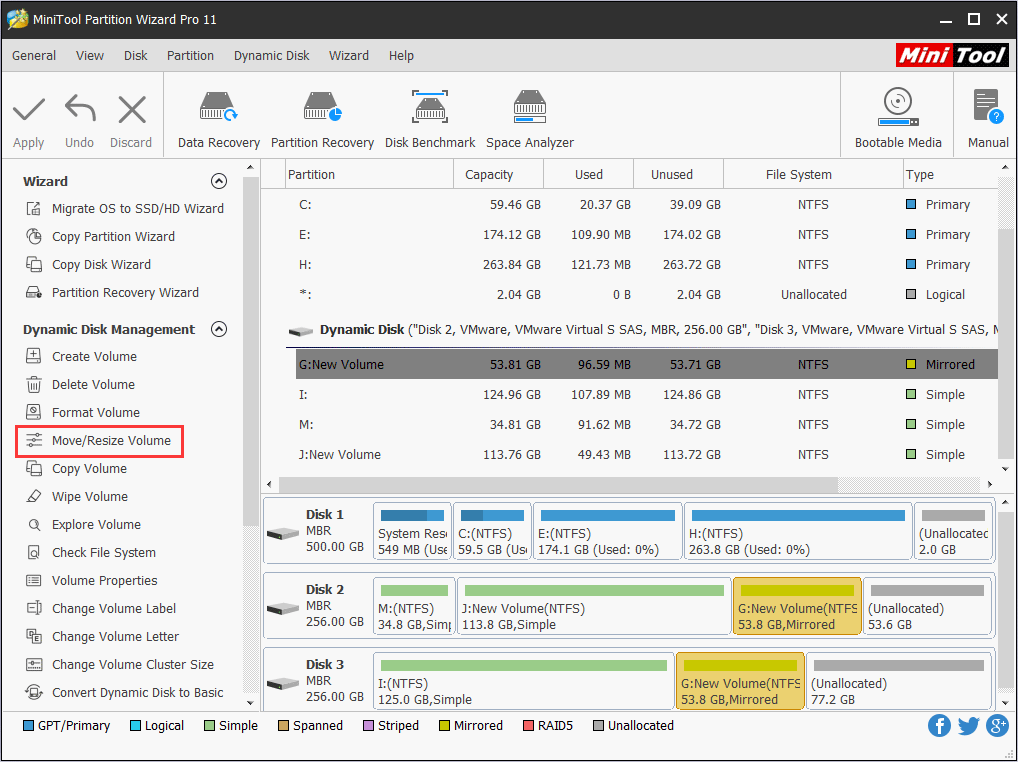1018x762 pixels.
Task: Sort by Type column header
Action: pyautogui.click(x=950, y=175)
